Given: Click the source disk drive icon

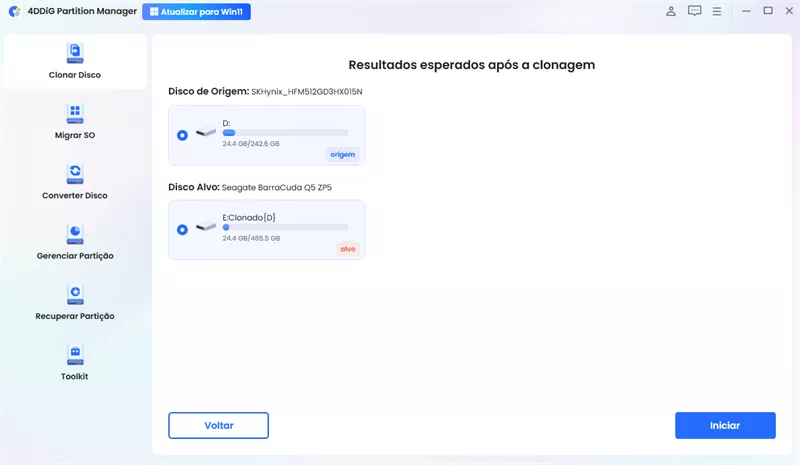Looking at the screenshot, I should pos(206,132).
